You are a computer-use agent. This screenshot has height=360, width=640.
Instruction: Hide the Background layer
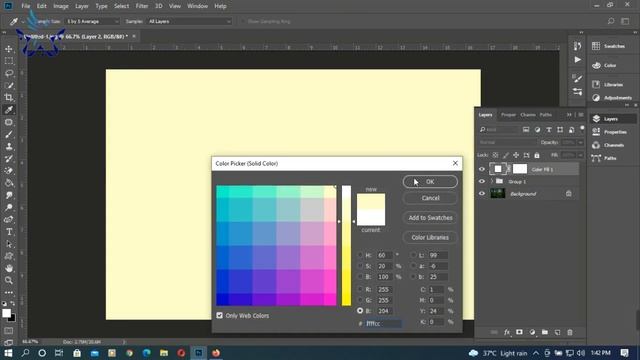(x=482, y=194)
